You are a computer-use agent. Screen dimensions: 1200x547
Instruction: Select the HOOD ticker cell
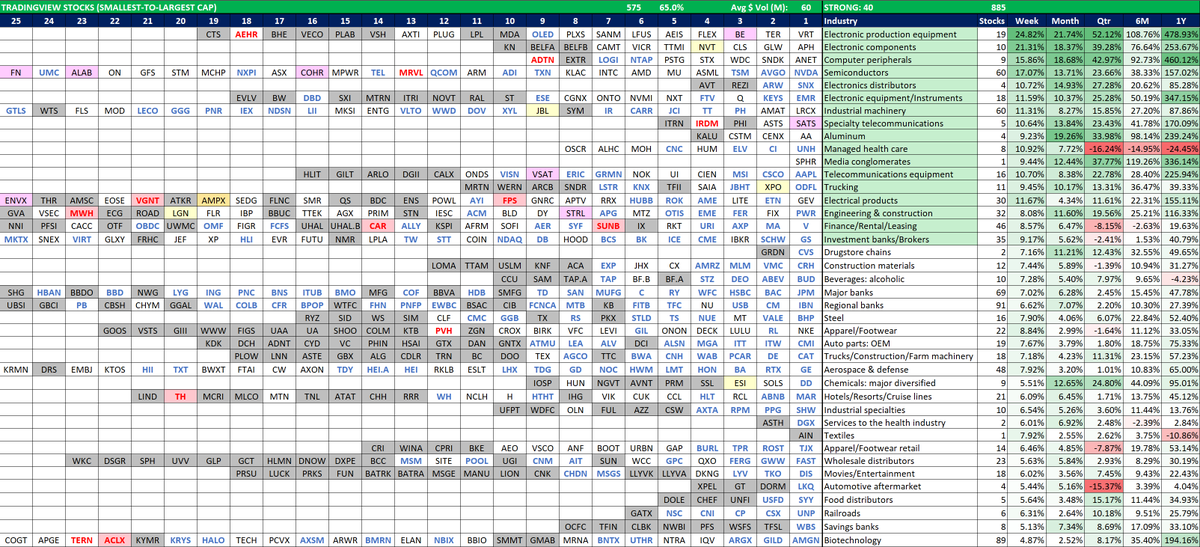[x=575, y=240]
